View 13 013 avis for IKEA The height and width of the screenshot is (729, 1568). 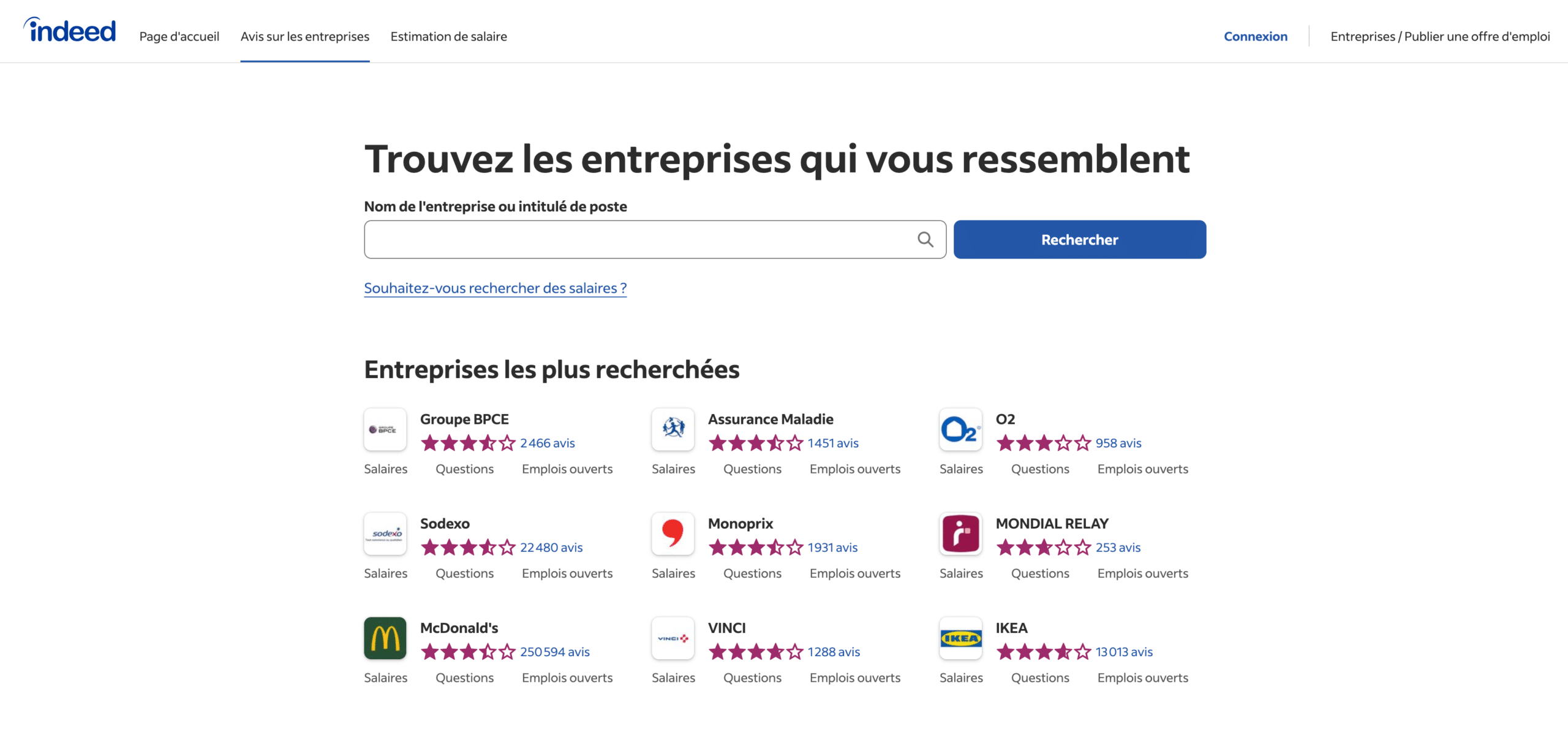coord(1125,652)
